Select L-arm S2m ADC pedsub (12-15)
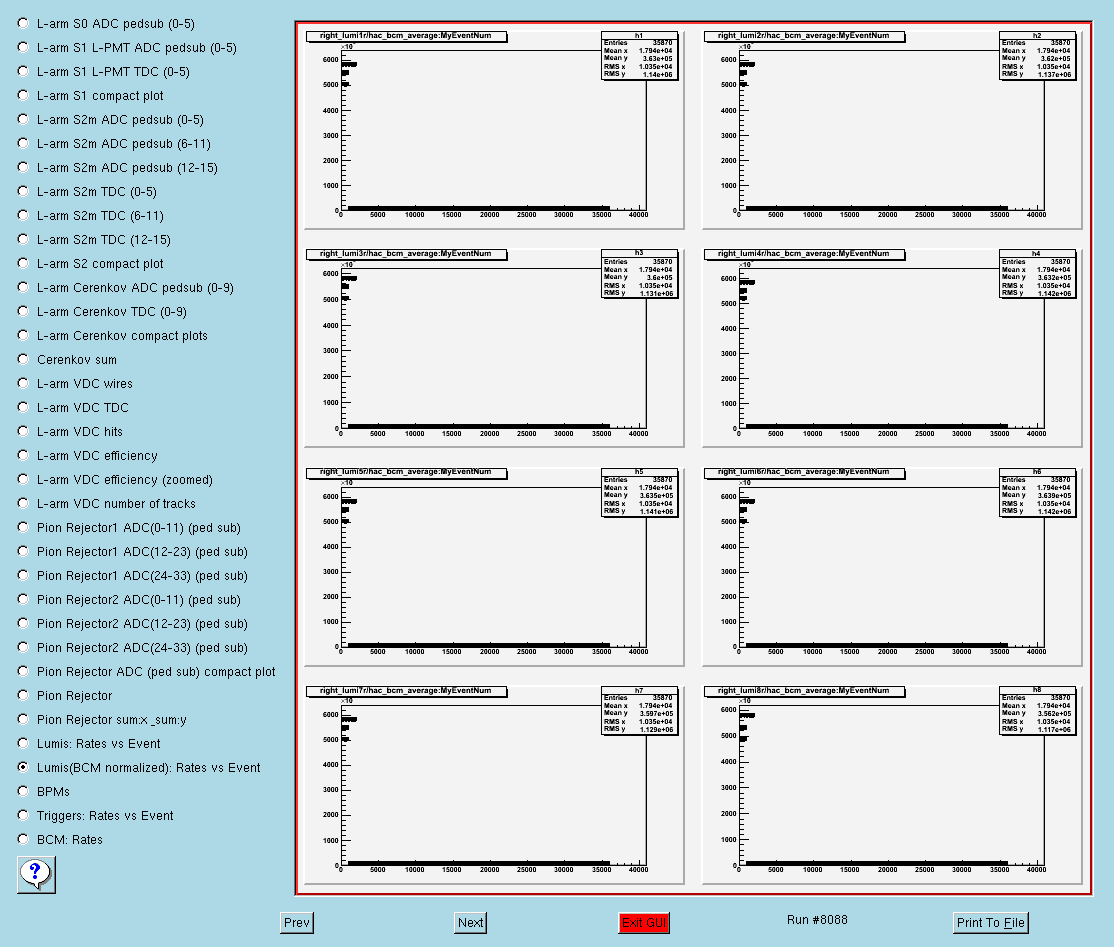 23,168
